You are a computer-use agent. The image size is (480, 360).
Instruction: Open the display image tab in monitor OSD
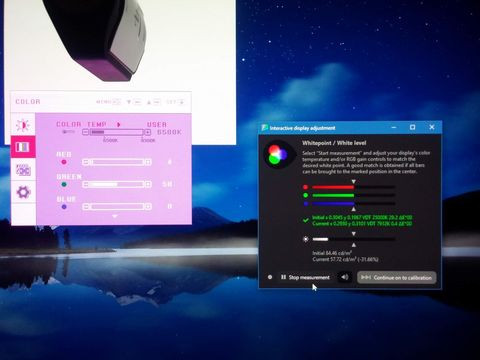coord(23,170)
